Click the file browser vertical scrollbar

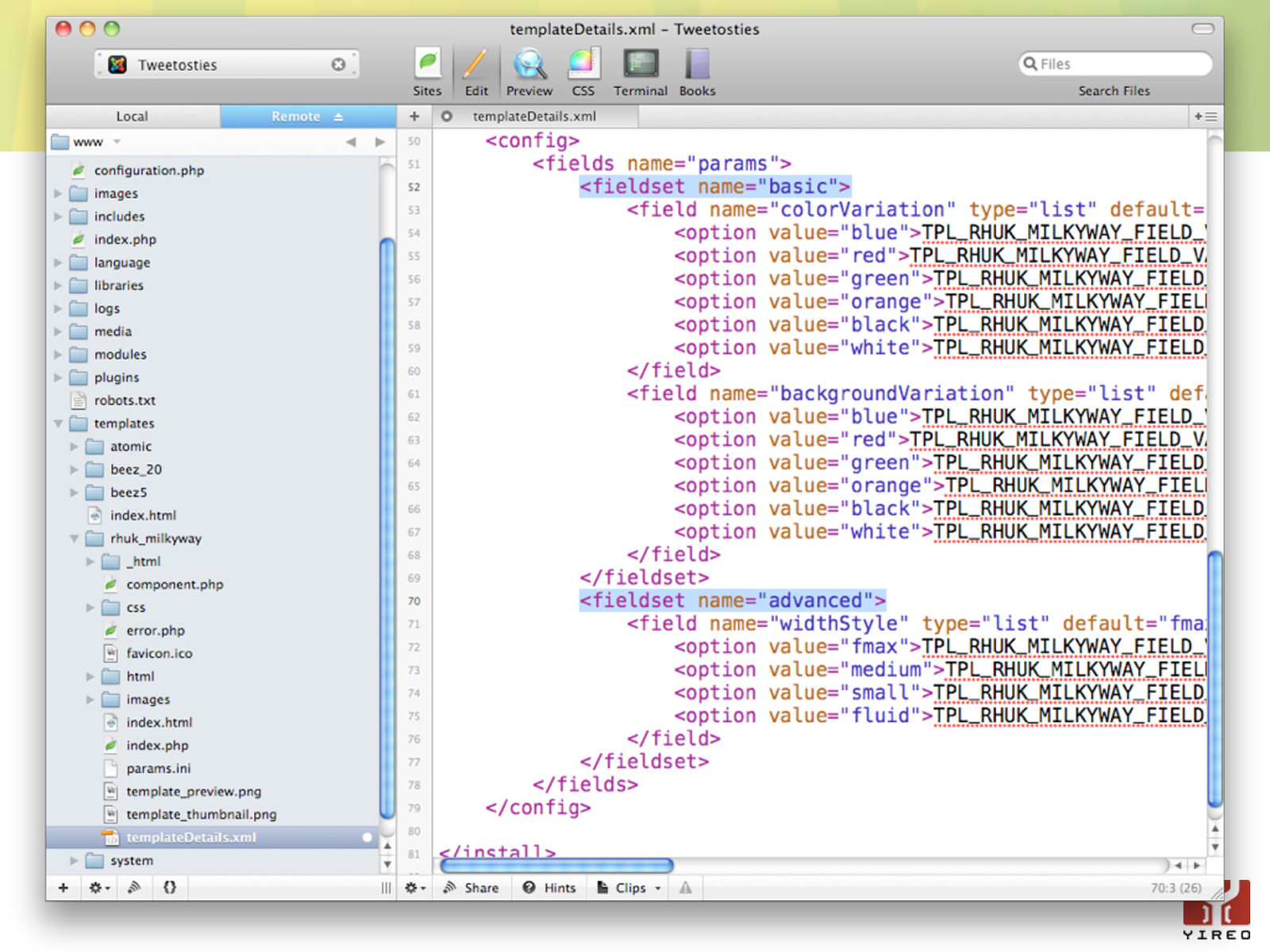387,528
